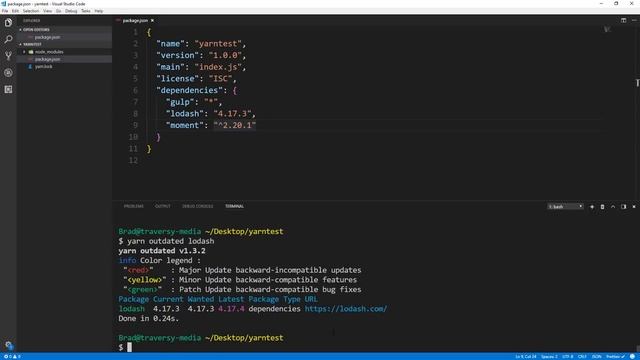Click the split editor icon
Screen dimensions: 640x360
[623, 20]
